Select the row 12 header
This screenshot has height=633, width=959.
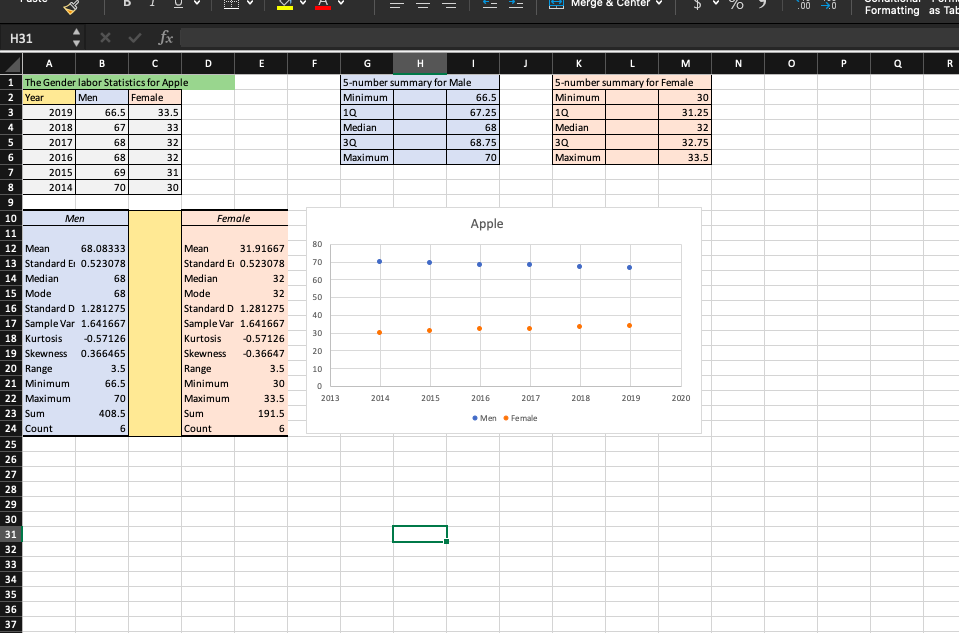[x=13, y=248]
